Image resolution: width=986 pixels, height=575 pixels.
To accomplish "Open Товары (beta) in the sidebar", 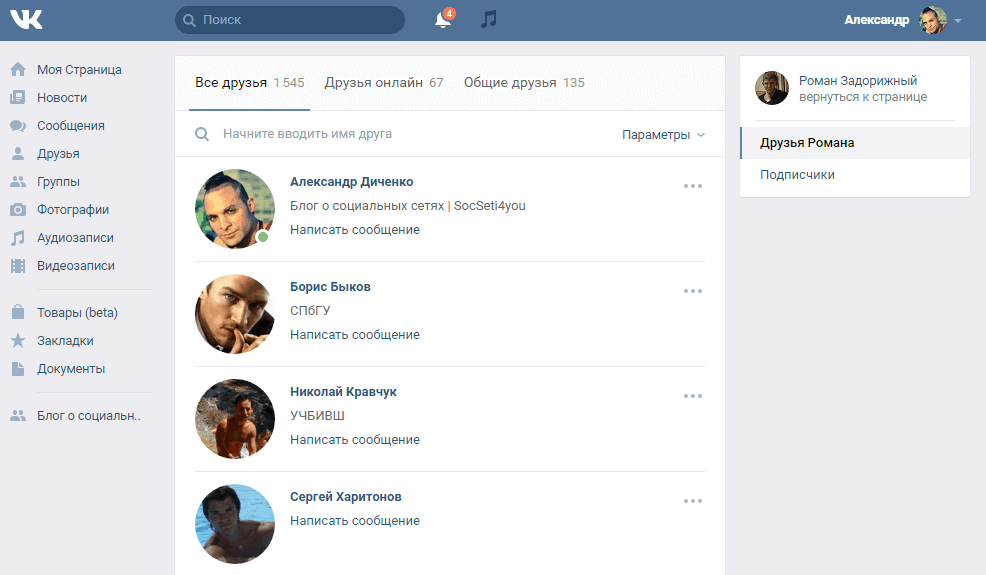I will 77,313.
